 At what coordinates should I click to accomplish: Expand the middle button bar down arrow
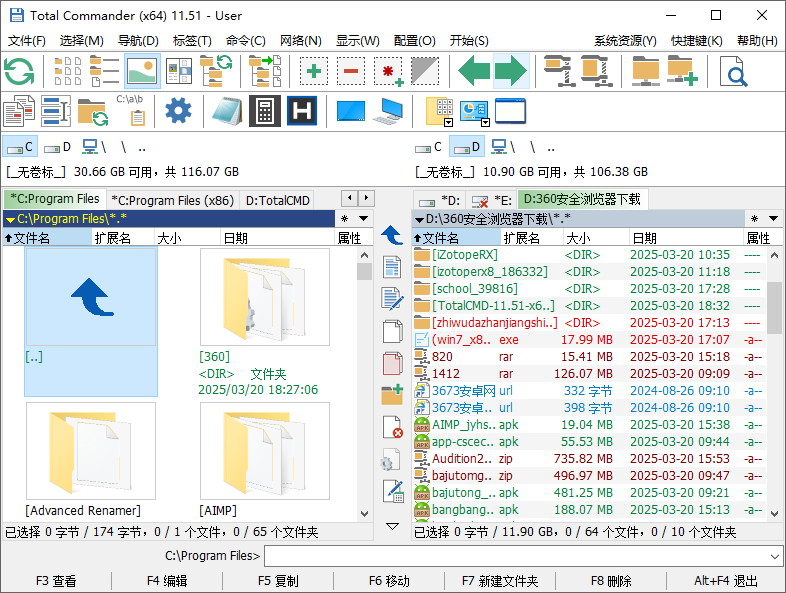392,526
